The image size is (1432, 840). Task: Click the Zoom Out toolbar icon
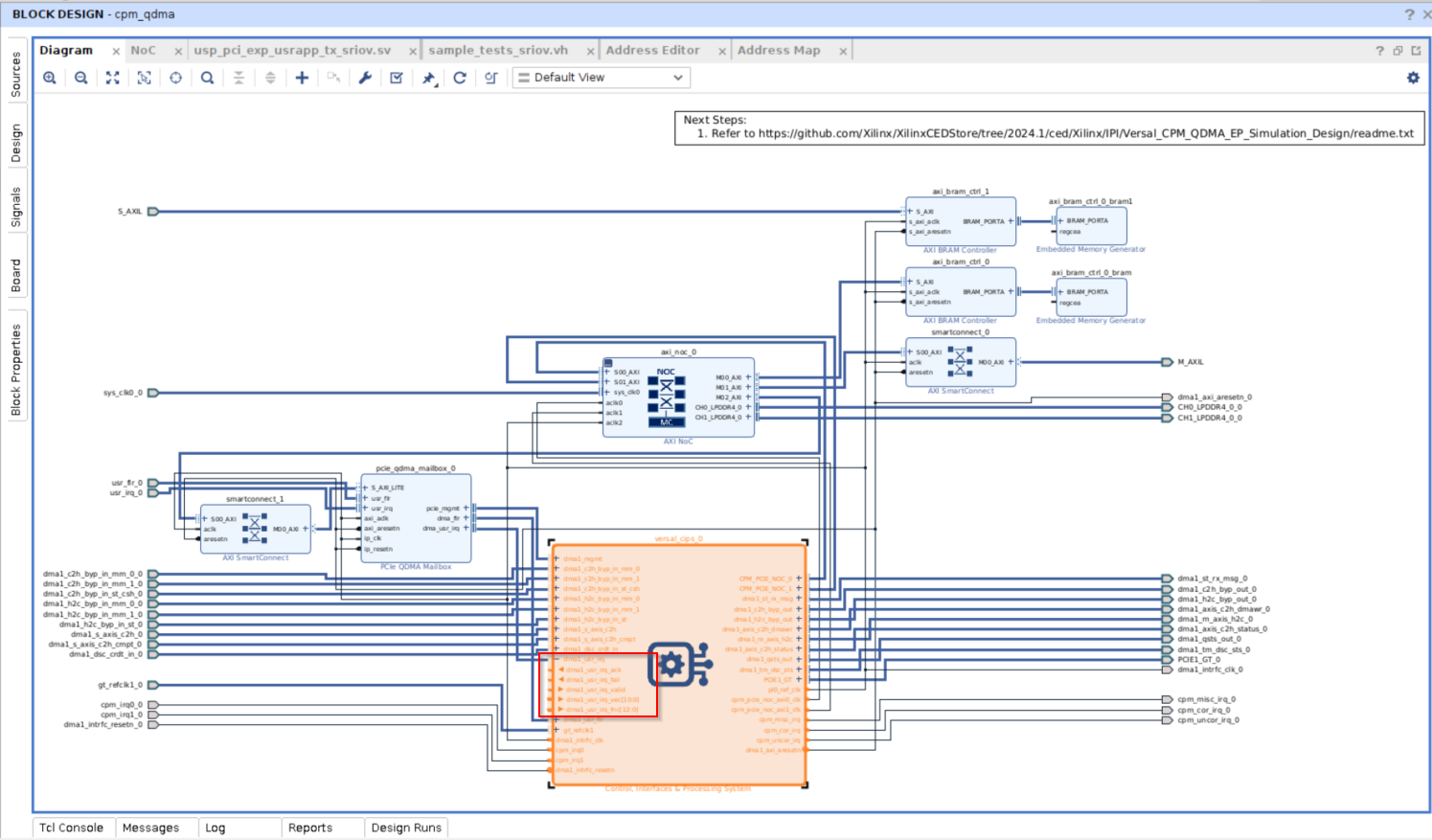click(x=81, y=78)
